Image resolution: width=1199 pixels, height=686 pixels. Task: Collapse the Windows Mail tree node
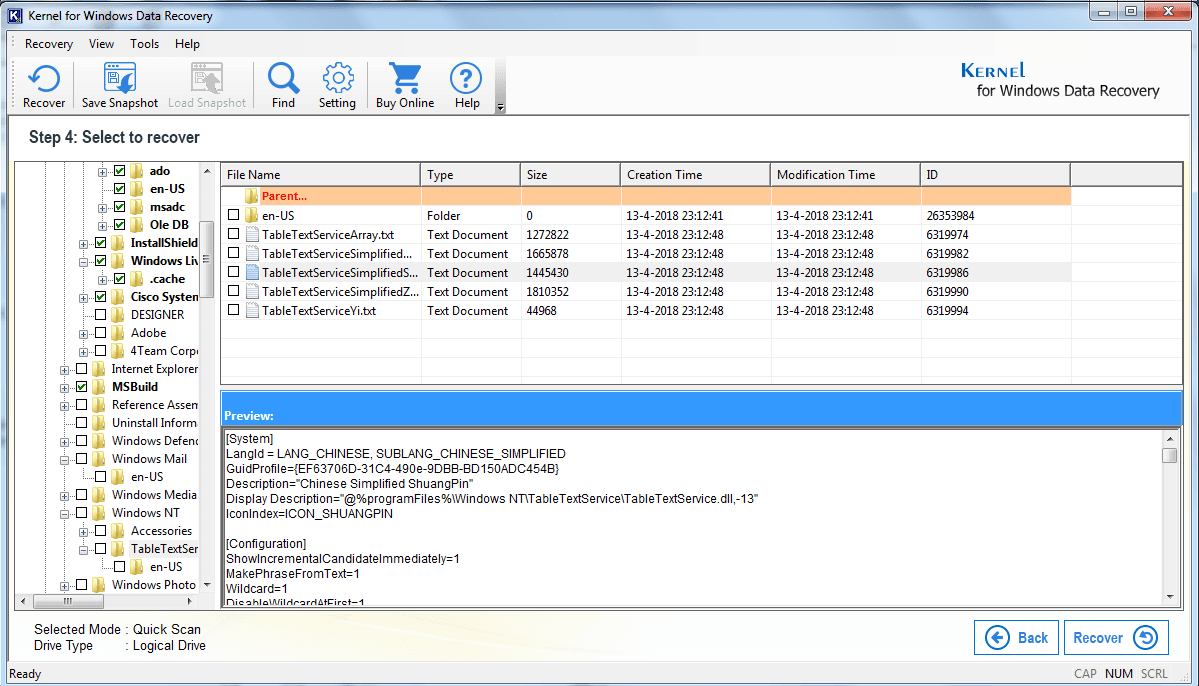point(65,460)
